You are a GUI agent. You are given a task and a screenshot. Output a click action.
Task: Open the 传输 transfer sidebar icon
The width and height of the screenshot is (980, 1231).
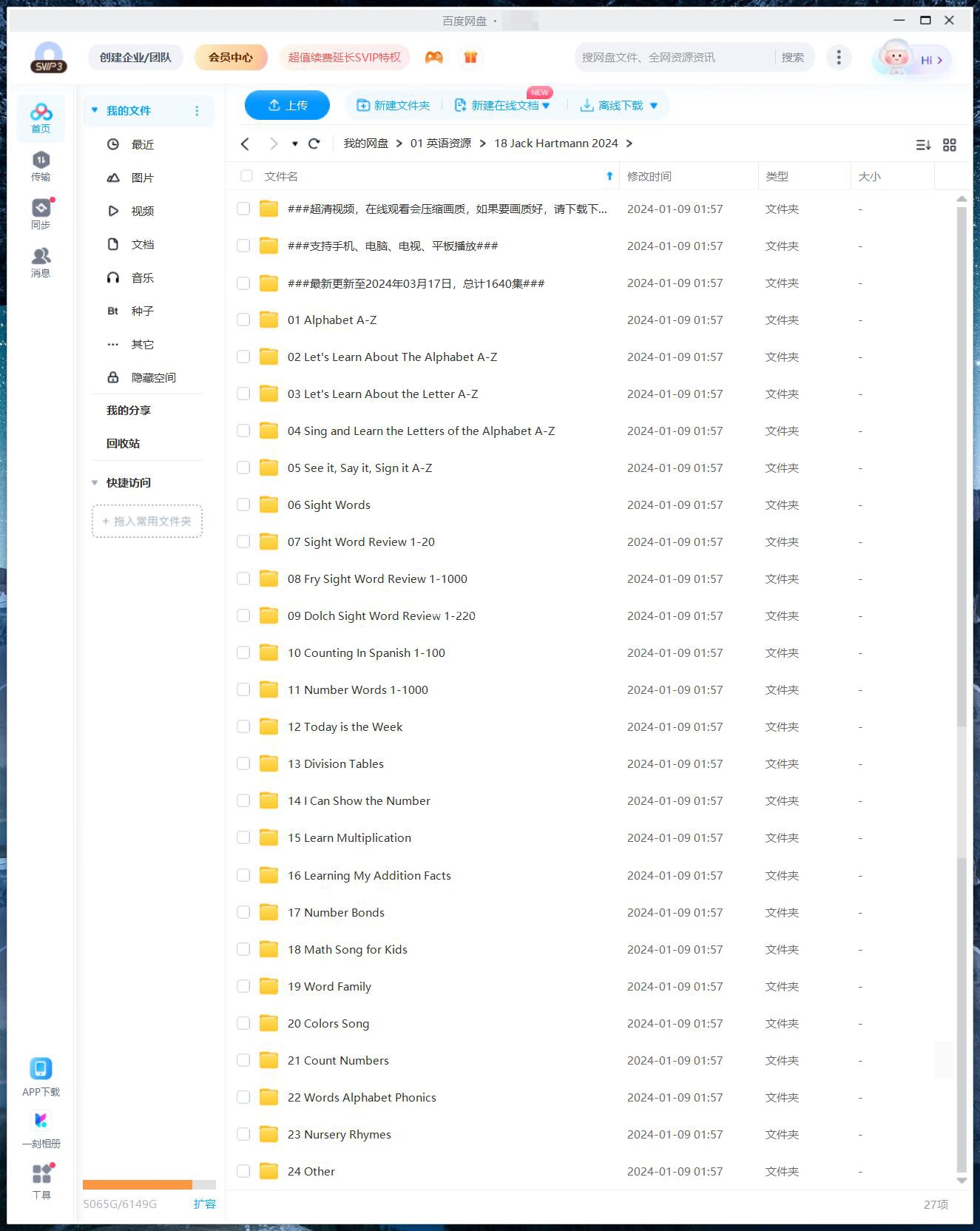(x=41, y=166)
